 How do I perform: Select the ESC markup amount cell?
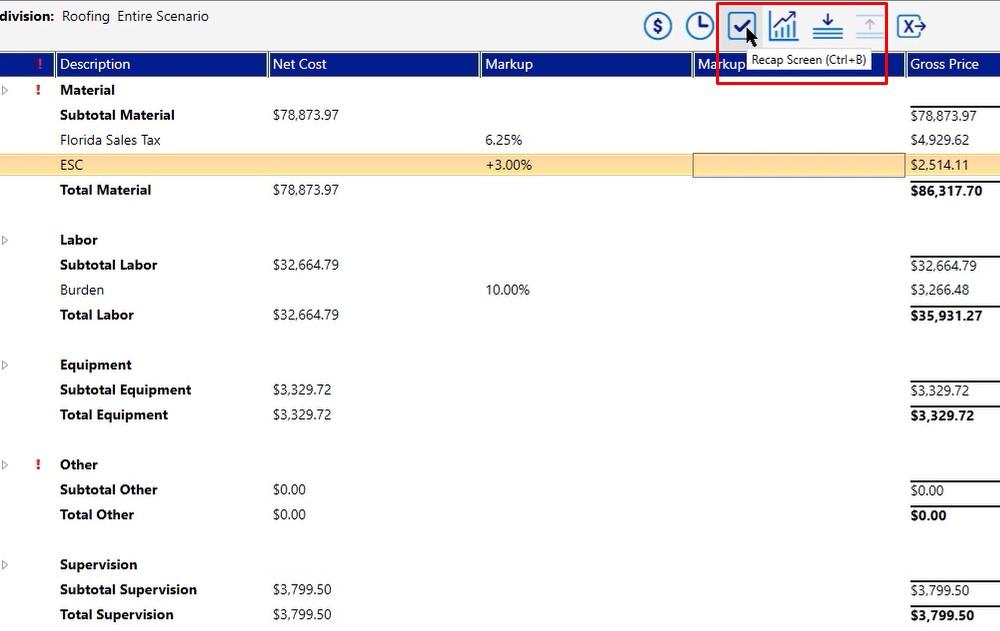[x=798, y=165]
